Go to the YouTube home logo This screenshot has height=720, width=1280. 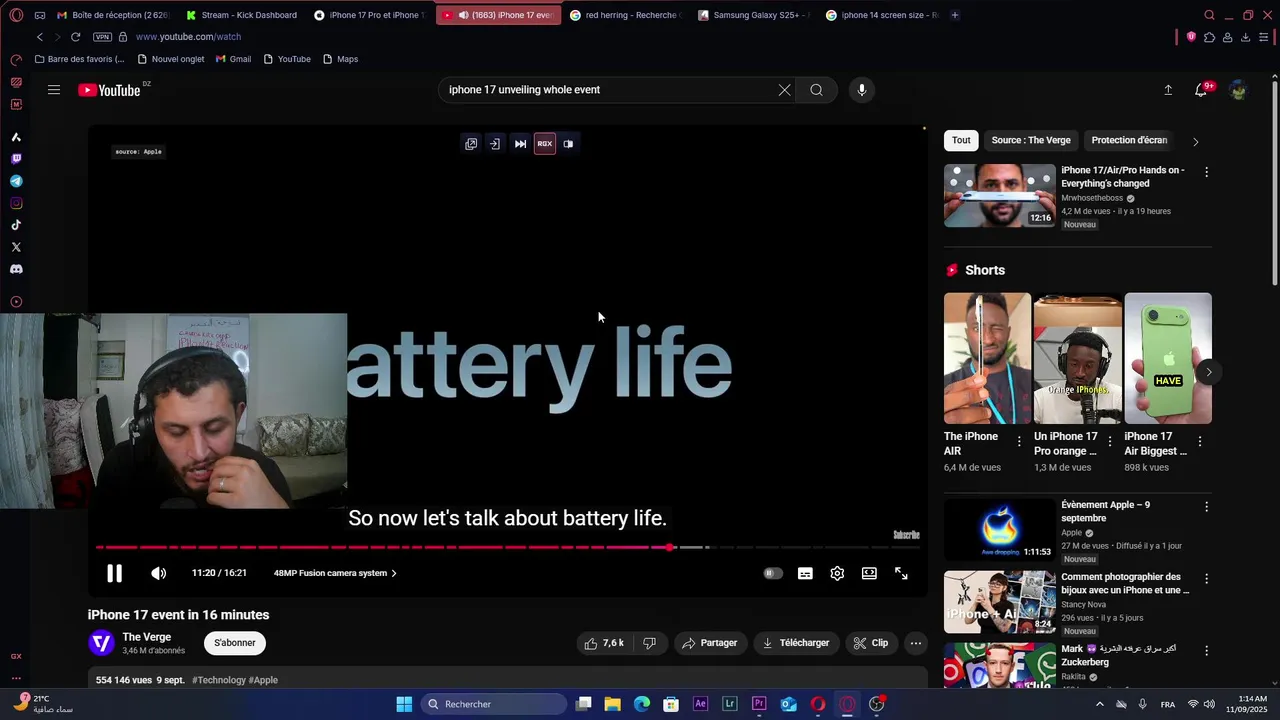point(109,90)
